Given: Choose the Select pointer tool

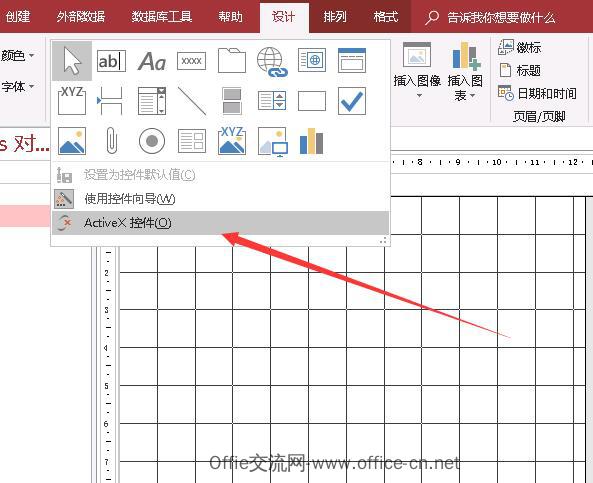Looking at the screenshot, I should tap(72, 61).
